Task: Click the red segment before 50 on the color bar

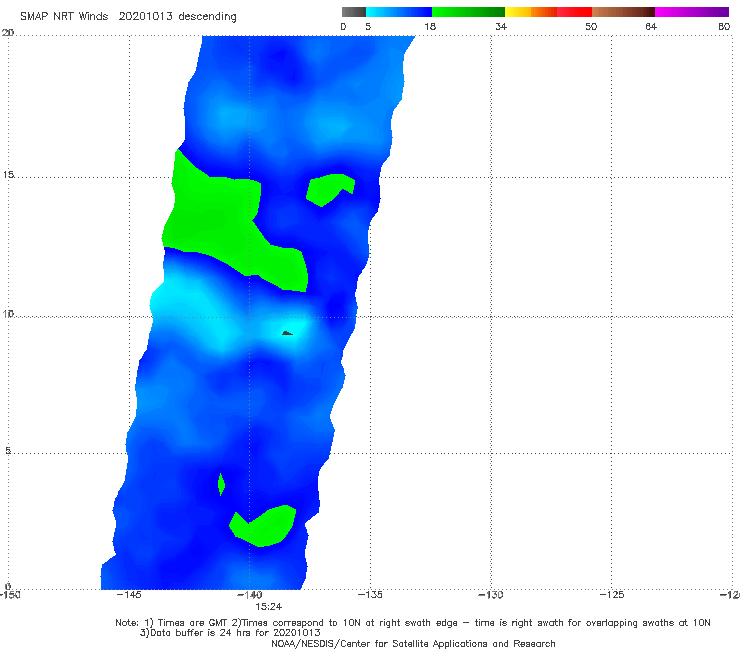Action: [574, 12]
